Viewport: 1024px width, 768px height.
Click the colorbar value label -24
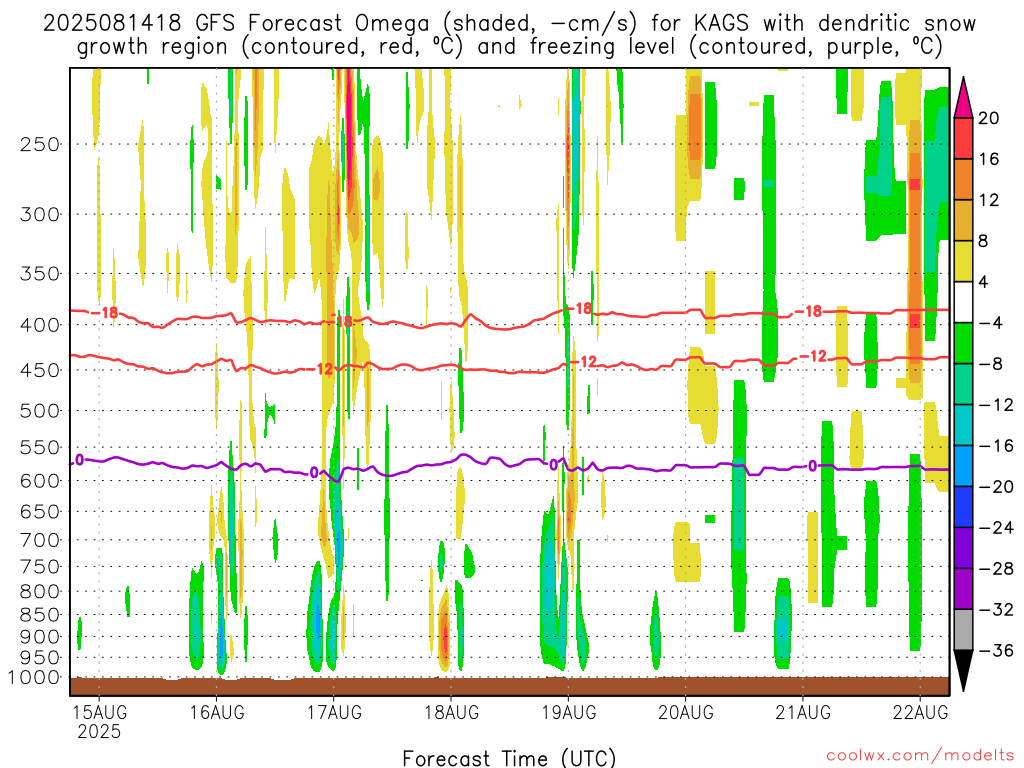pos(996,528)
